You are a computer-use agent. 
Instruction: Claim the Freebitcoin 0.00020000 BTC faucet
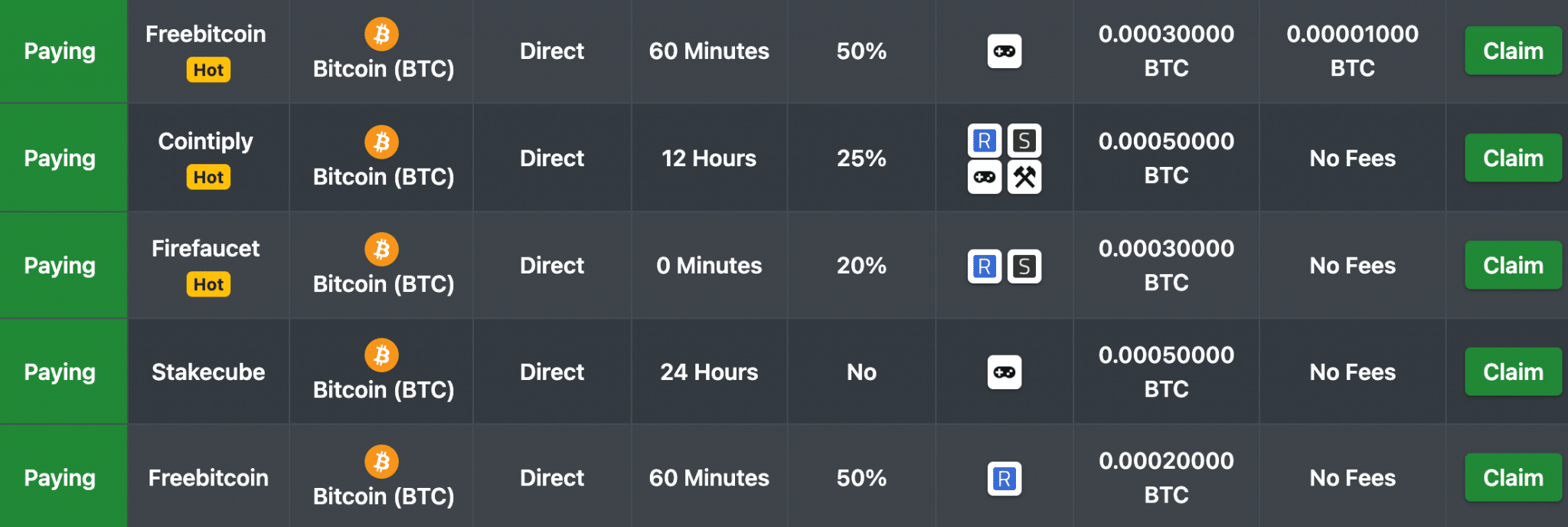1513,477
